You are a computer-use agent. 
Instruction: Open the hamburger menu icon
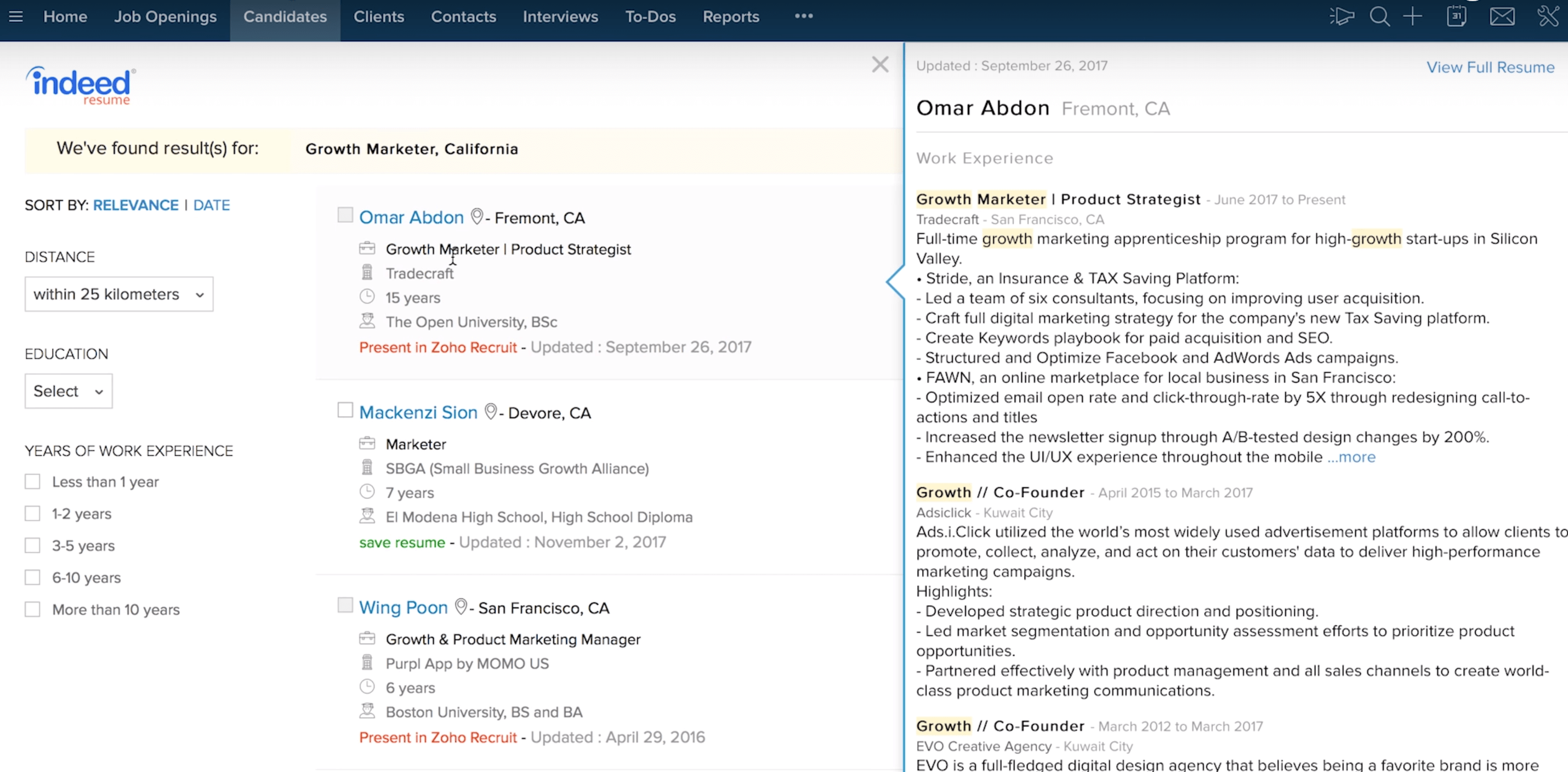pos(16,16)
